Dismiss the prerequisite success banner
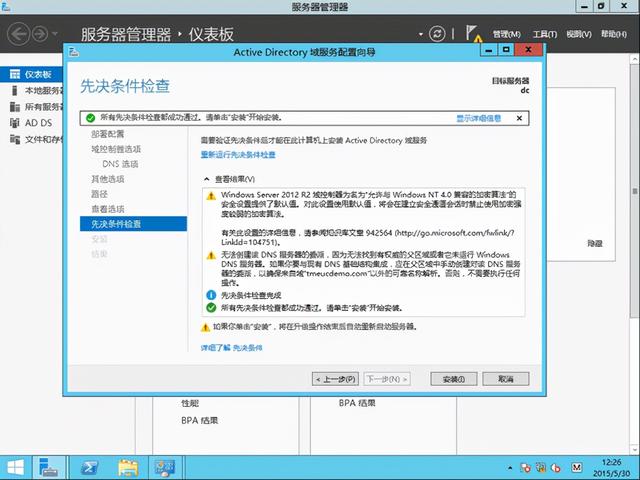The width and height of the screenshot is (640, 480). click(519, 118)
